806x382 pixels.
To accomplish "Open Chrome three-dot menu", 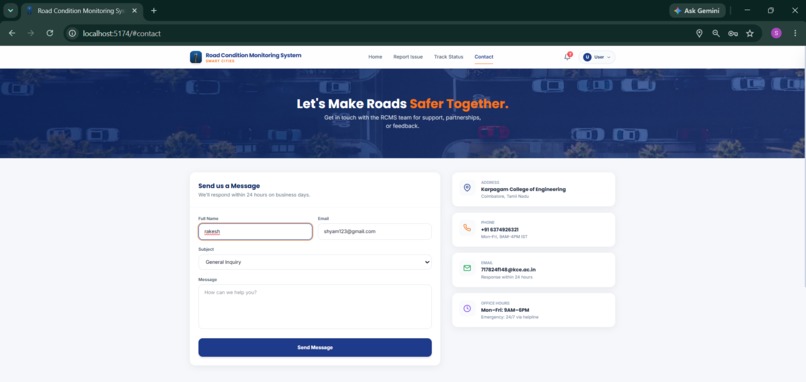I will pos(795,33).
